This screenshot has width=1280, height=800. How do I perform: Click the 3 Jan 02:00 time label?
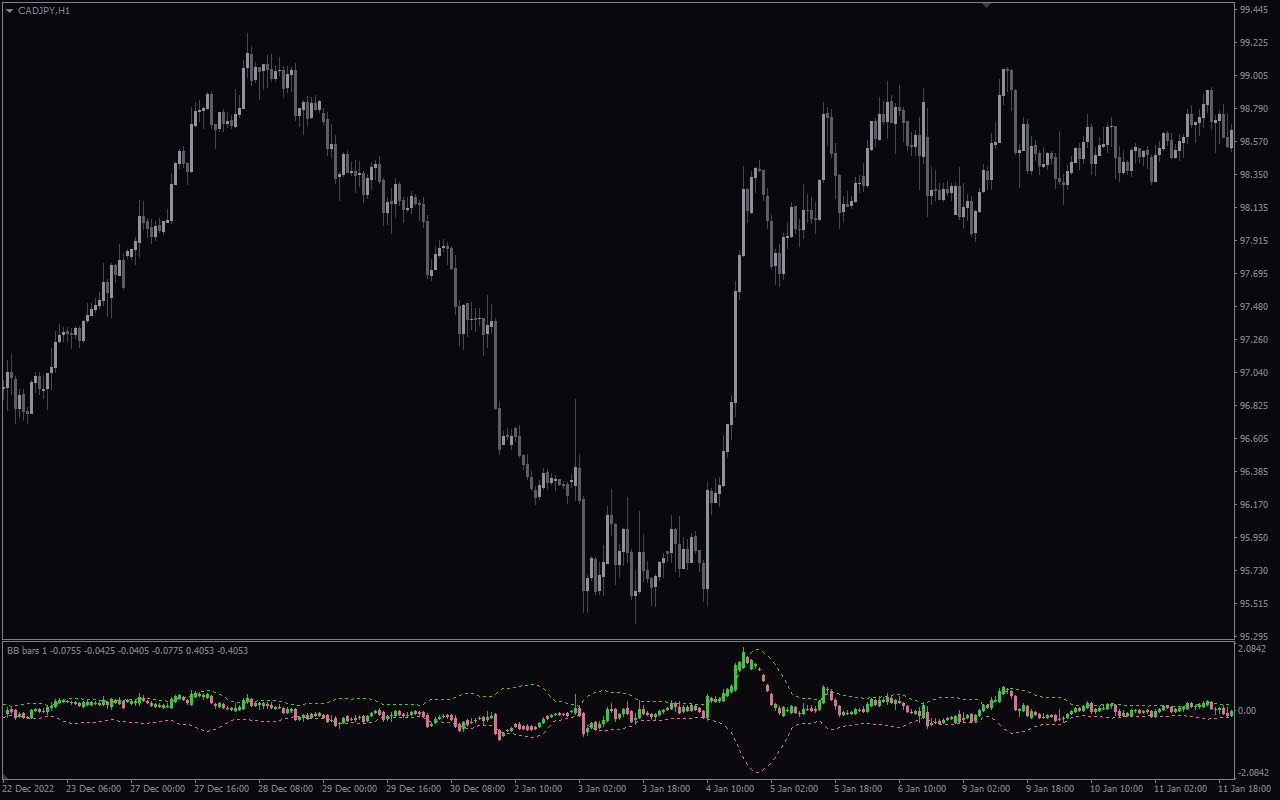click(604, 789)
